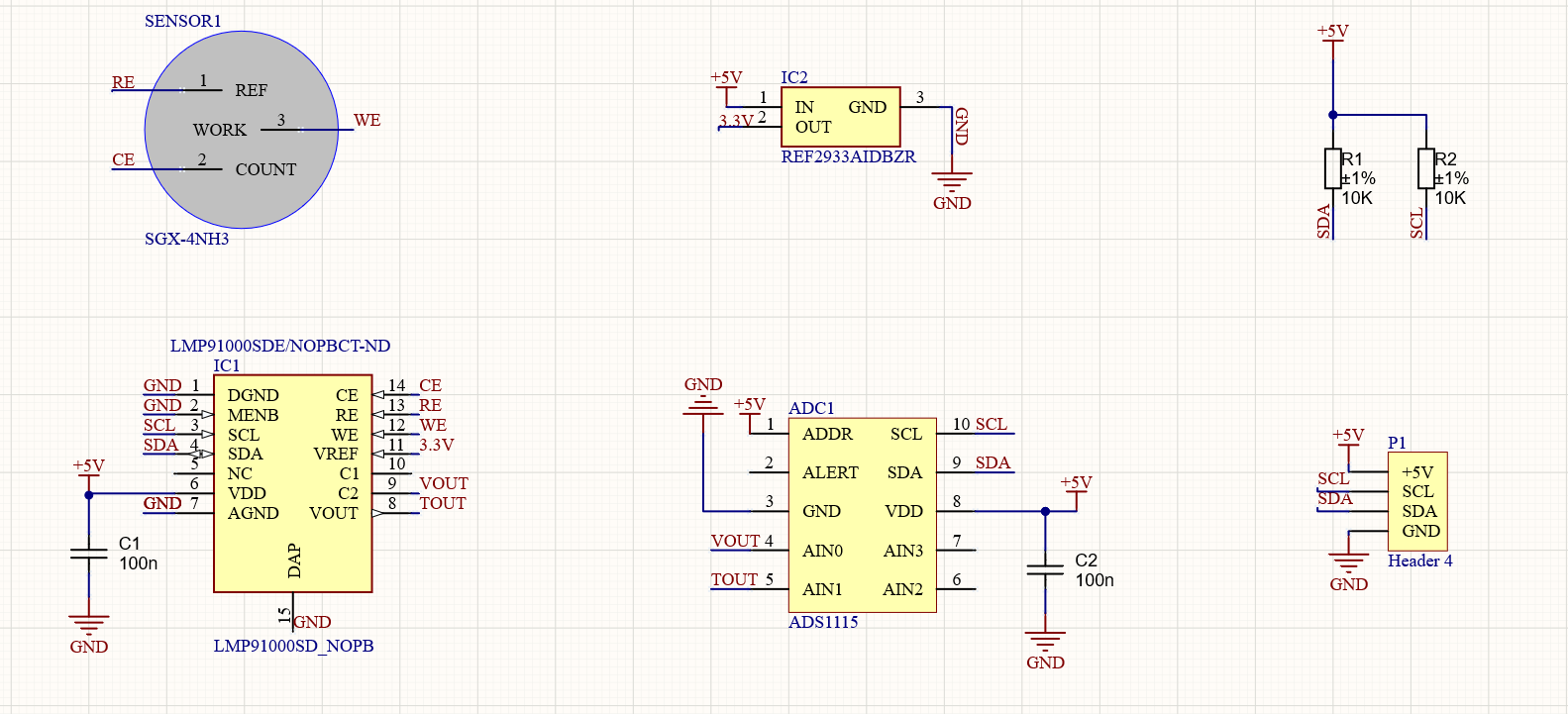Click the GND power port above-left of ADC1

pos(703,395)
